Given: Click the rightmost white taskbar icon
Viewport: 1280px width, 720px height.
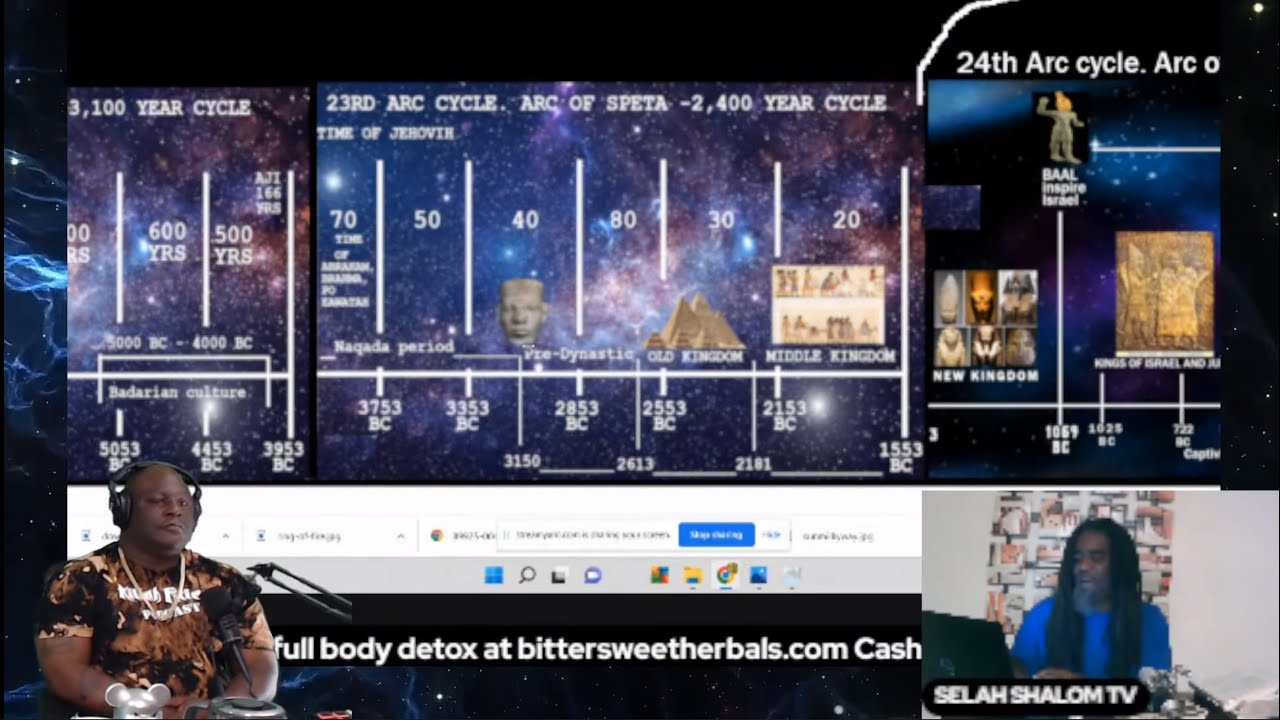Looking at the screenshot, I should pyautogui.click(x=791, y=575).
